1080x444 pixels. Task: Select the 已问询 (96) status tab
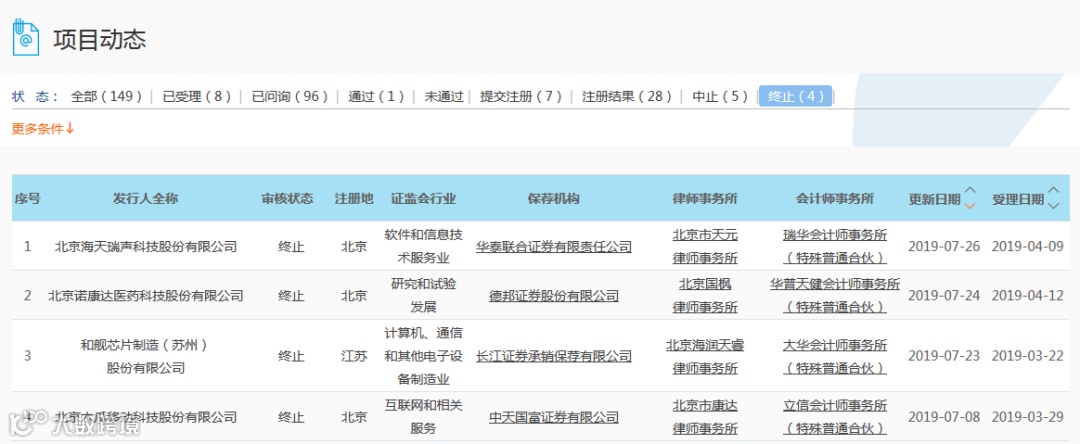pos(289,96)
